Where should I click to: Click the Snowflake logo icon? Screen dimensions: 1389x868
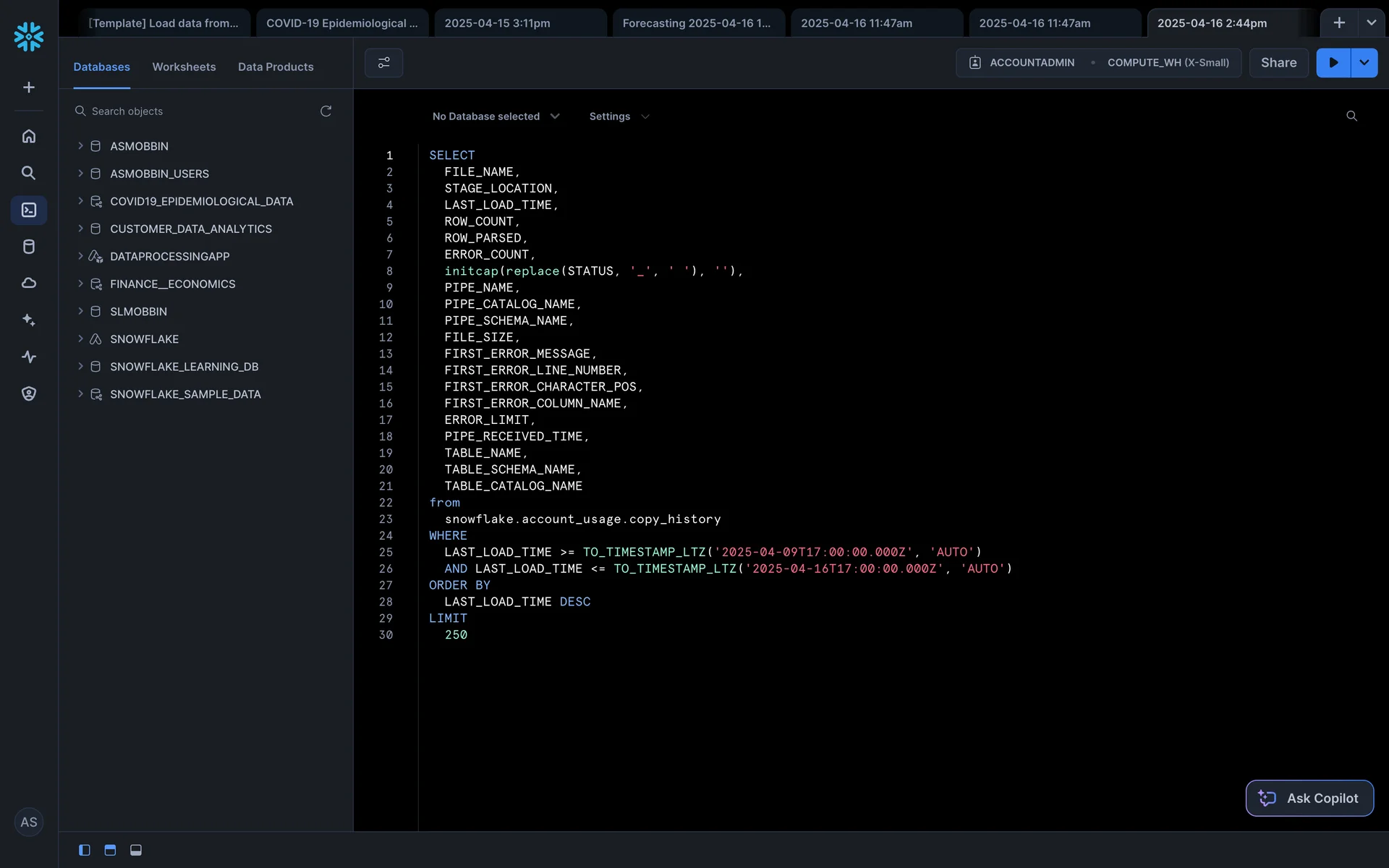coord(29,36)
